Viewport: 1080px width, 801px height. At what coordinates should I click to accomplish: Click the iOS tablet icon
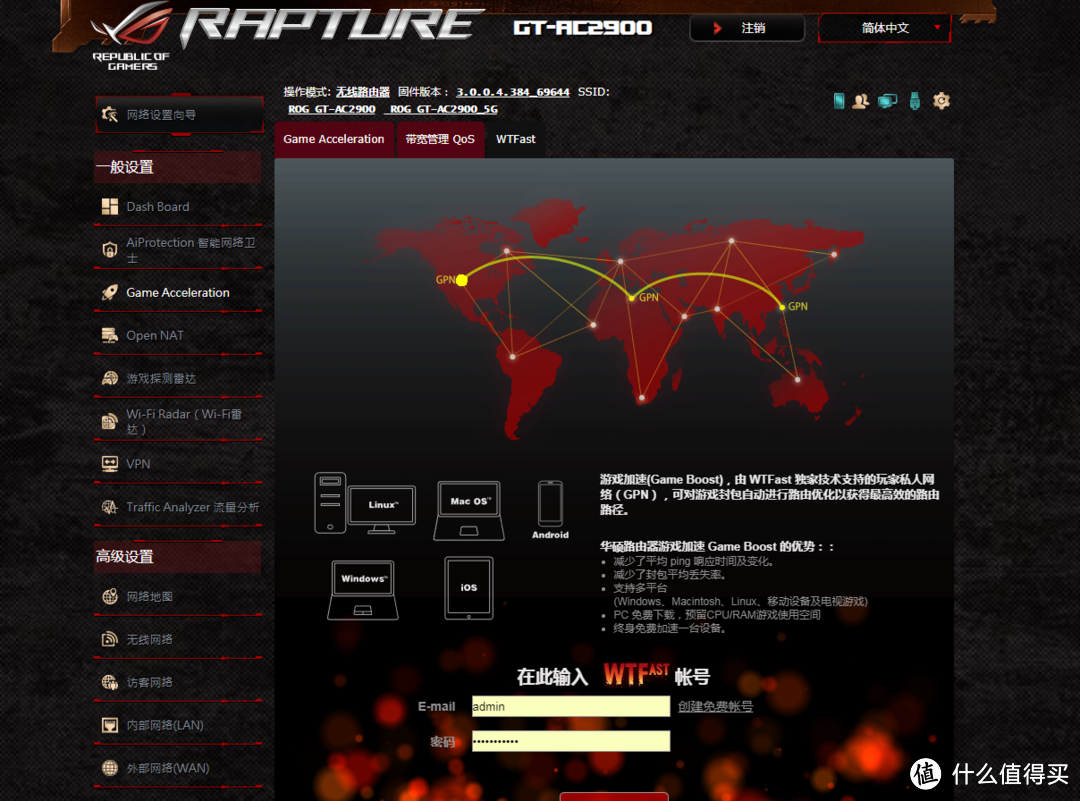[x=468, y=588]
